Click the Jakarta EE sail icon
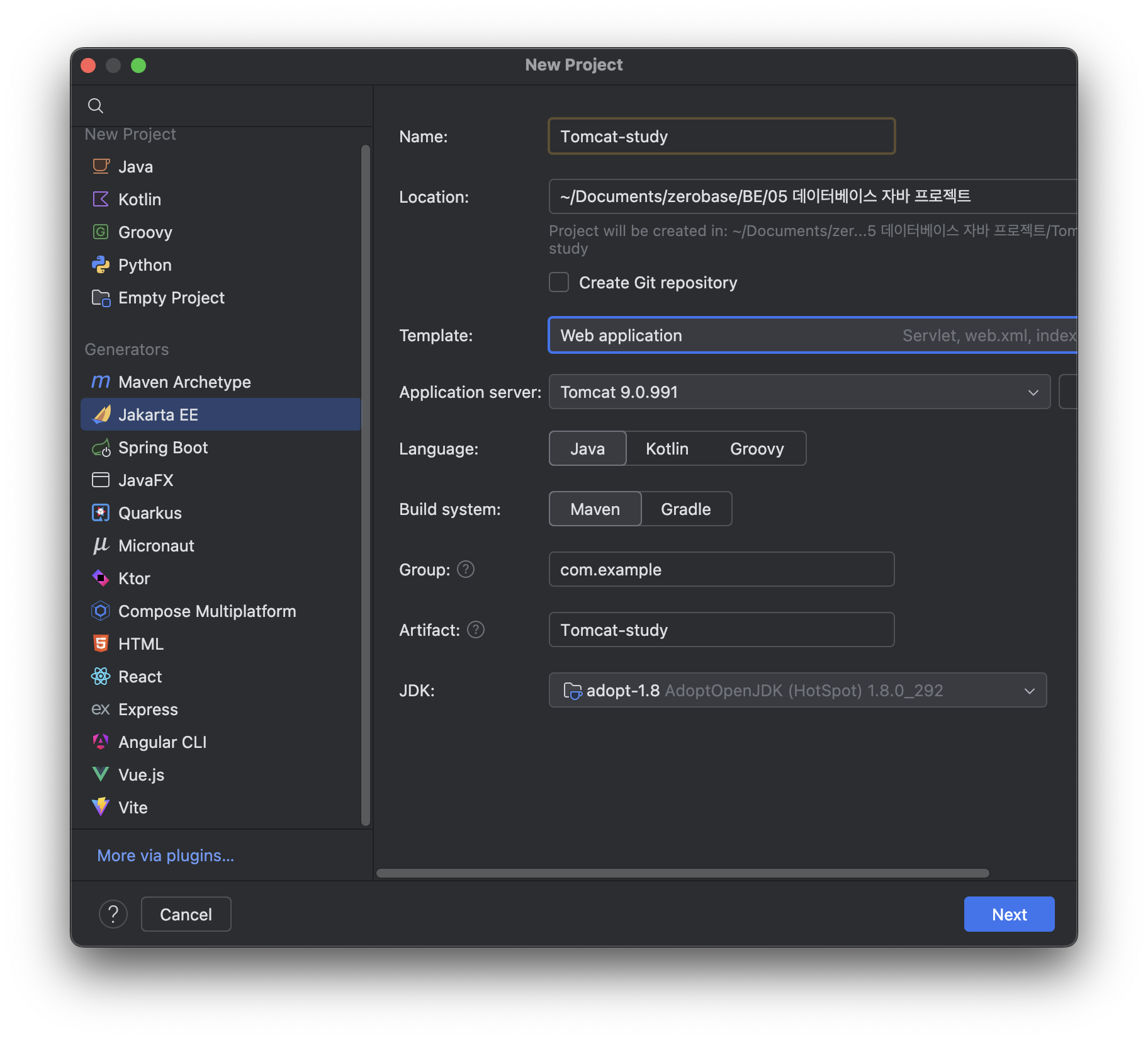This screenshot has height=1040, width=1148. (x=101, y=414)
